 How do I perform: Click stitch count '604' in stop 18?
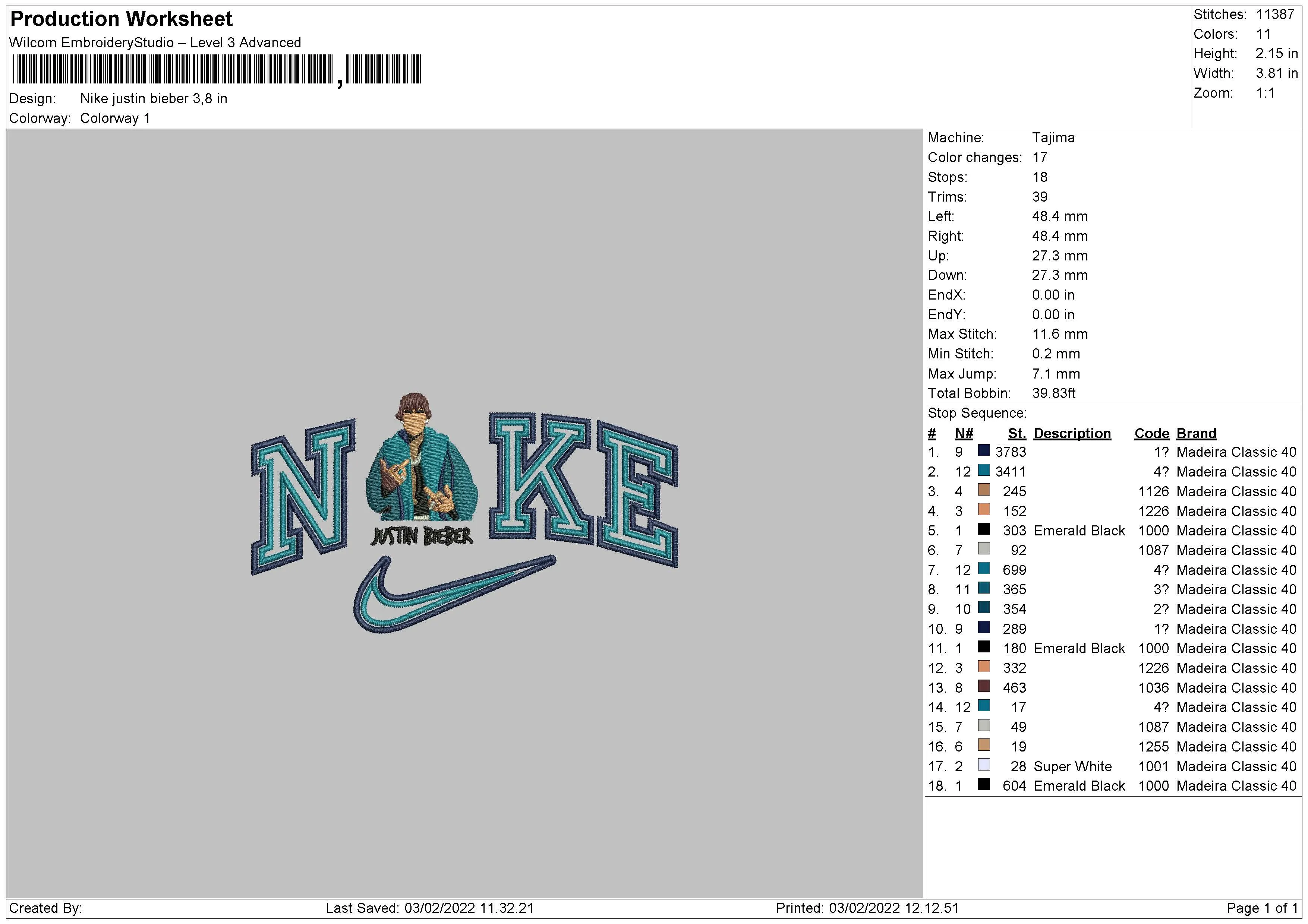(1015, 786)
